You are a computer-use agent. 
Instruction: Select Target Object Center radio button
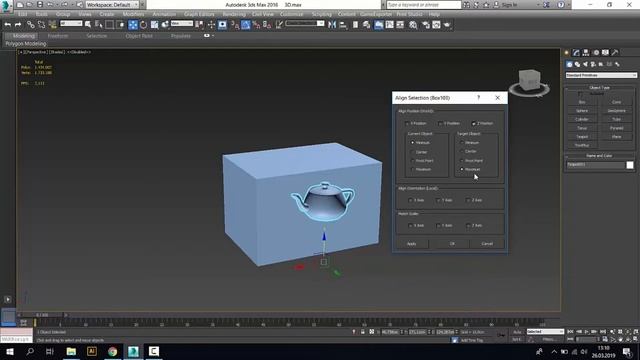462,151
